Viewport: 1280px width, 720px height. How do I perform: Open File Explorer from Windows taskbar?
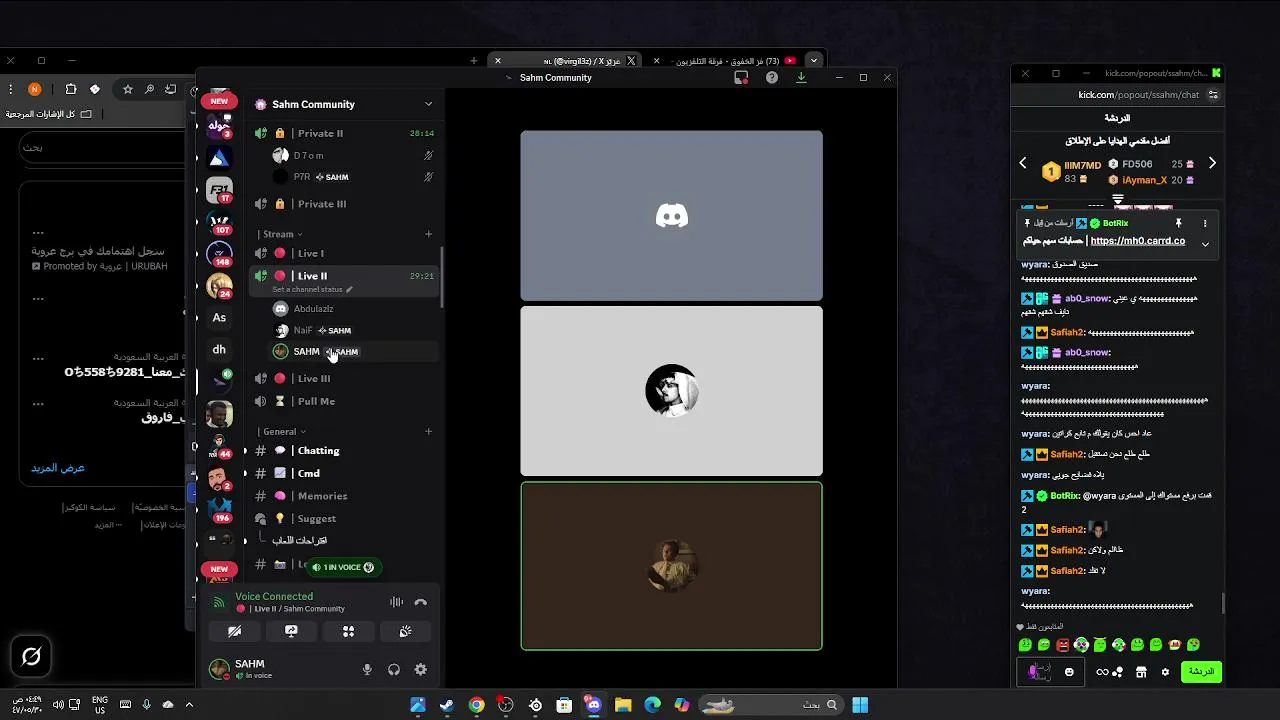[x=623, y=705]
